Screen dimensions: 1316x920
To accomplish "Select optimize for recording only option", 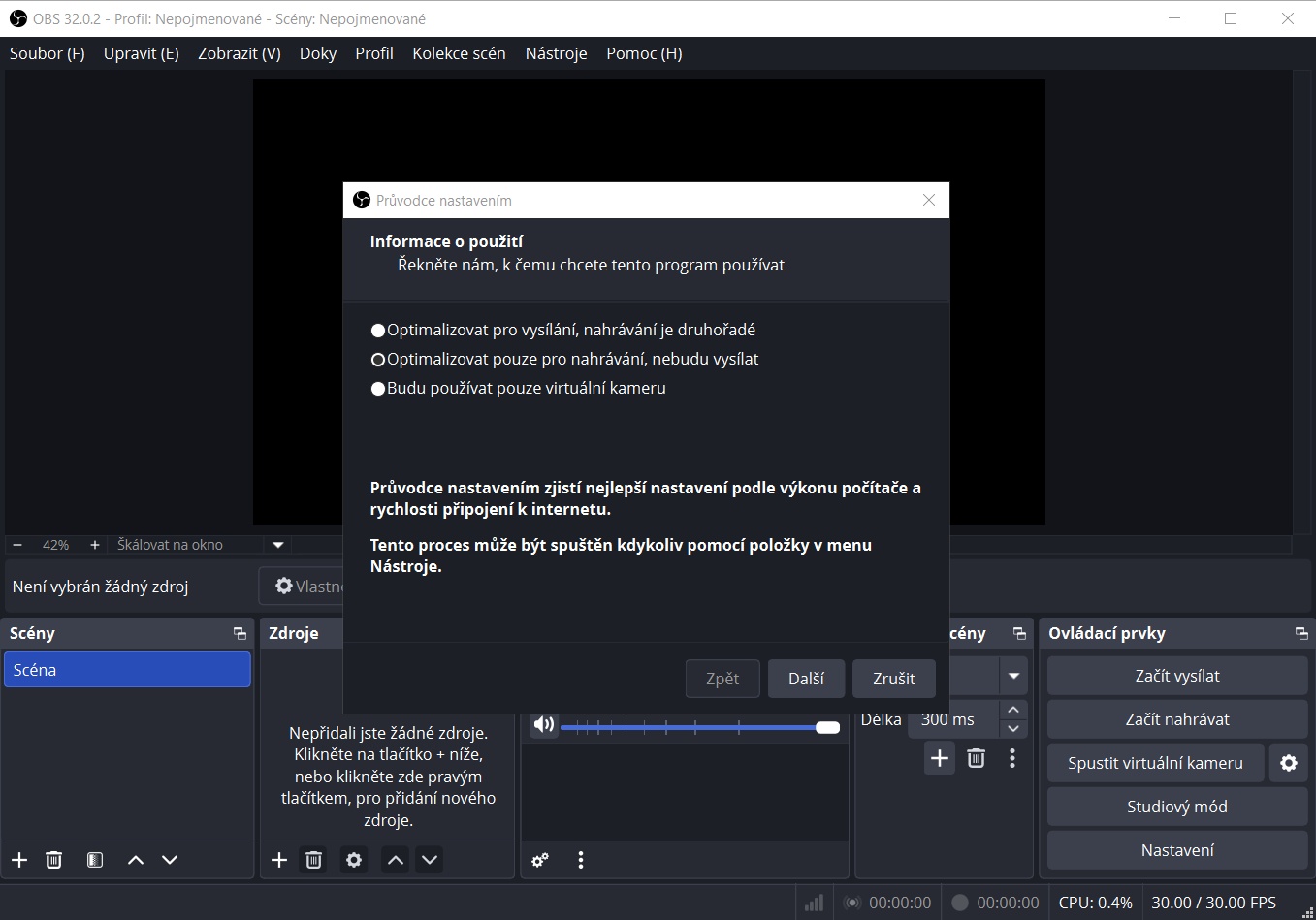I will point(378,360).
